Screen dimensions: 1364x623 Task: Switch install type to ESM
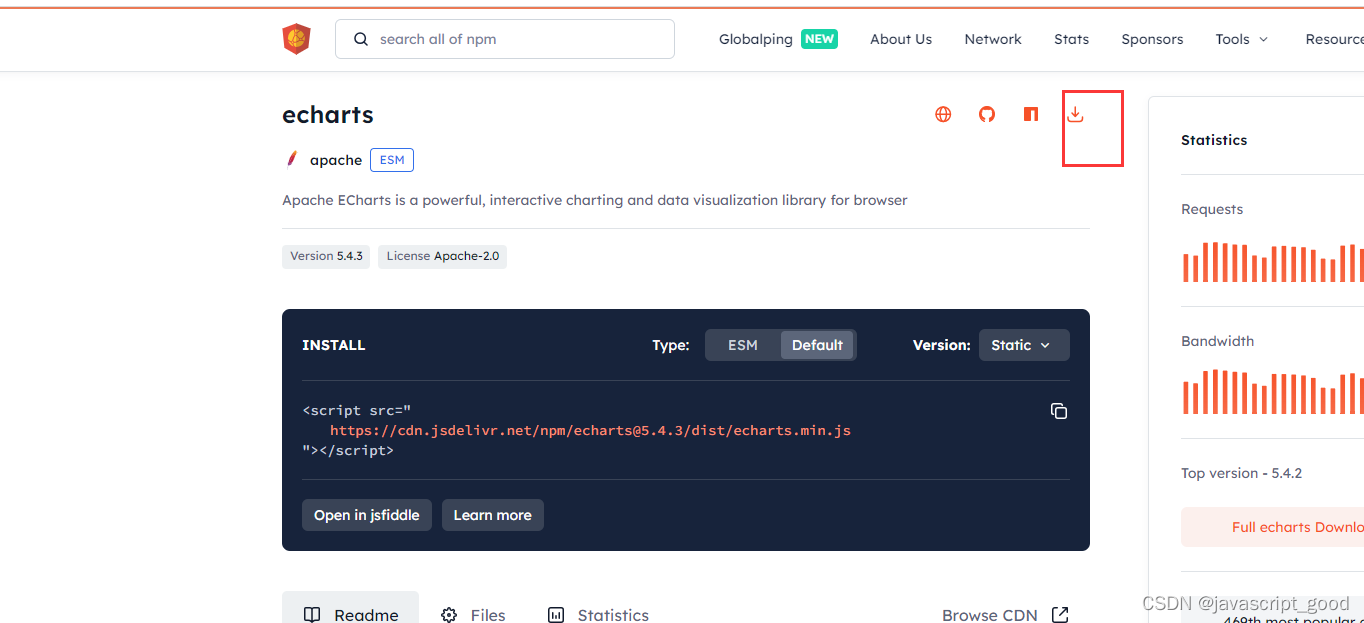point(743,345)
